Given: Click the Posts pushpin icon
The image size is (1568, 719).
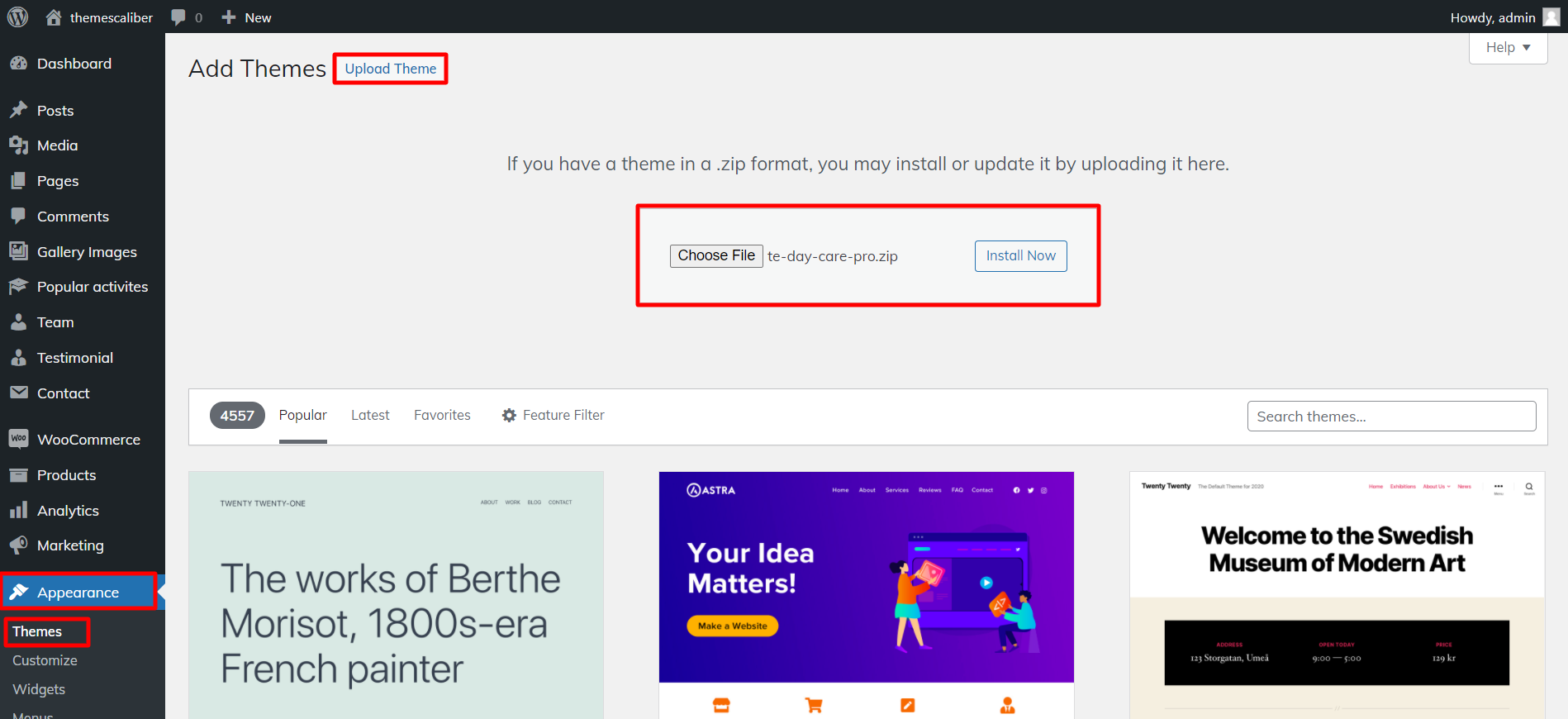Looking at the screenshot, I should [18, 110].
